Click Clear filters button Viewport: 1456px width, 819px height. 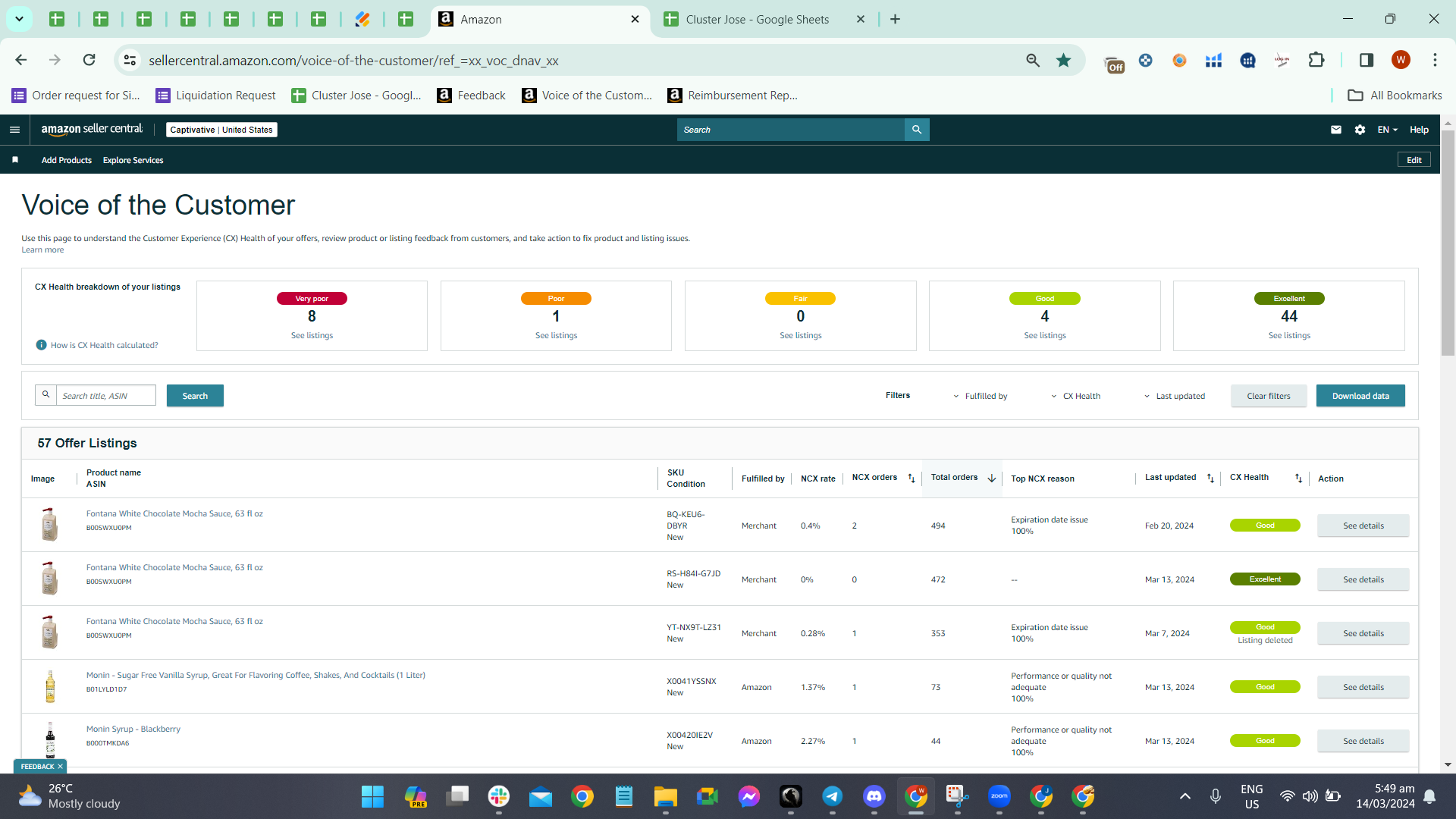click(1269, 396)
